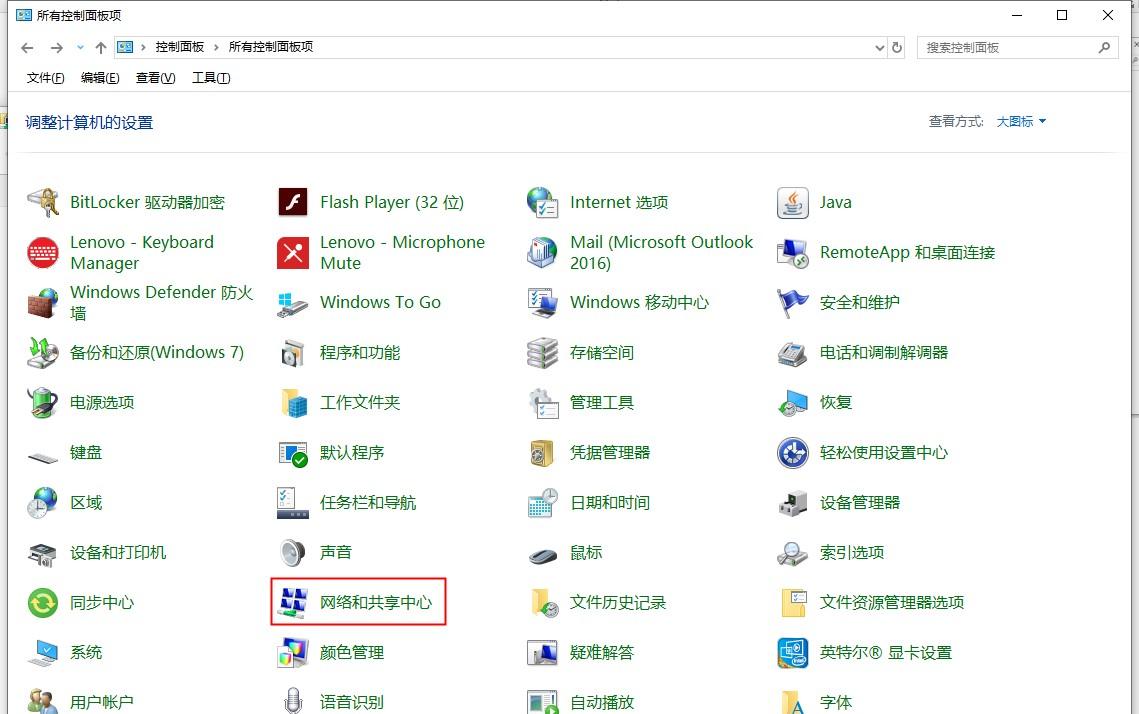Open Lenovo Keyboard Manager icon
The height and width of the screenshot is (714, 1139).
tap(43, 252)
